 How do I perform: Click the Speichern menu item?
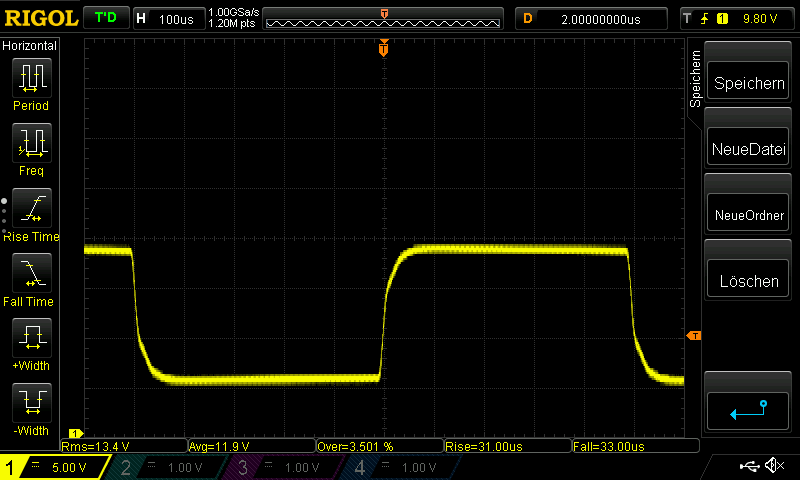(x=749, y=84)
